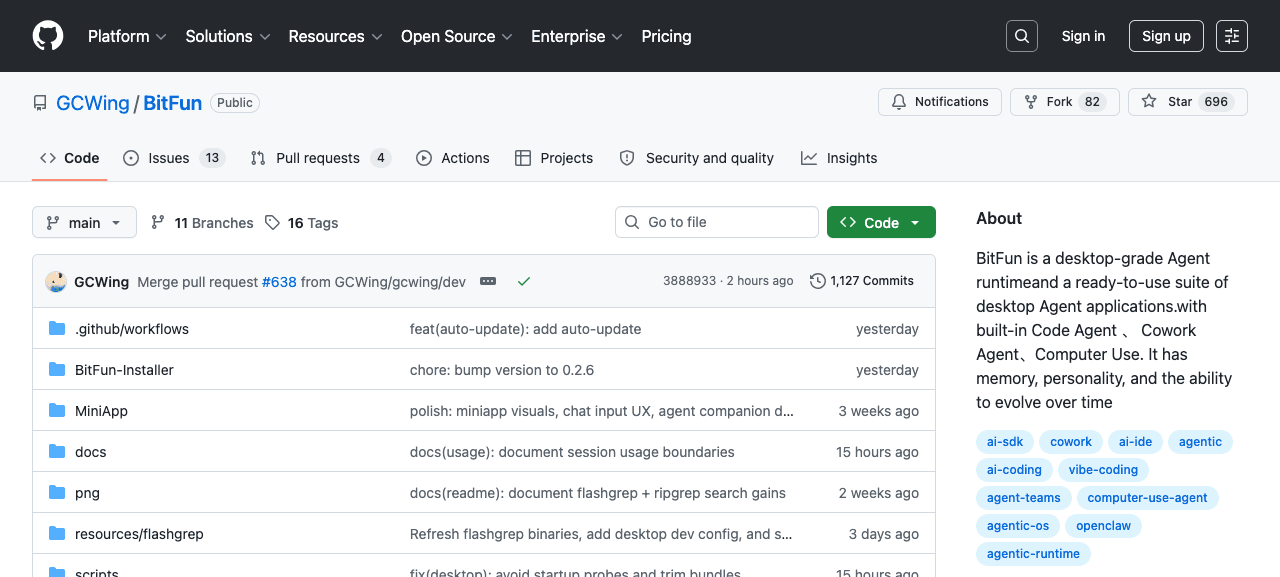
Task: Click the folder icon for .github/workflows
Action: point(57,329)
